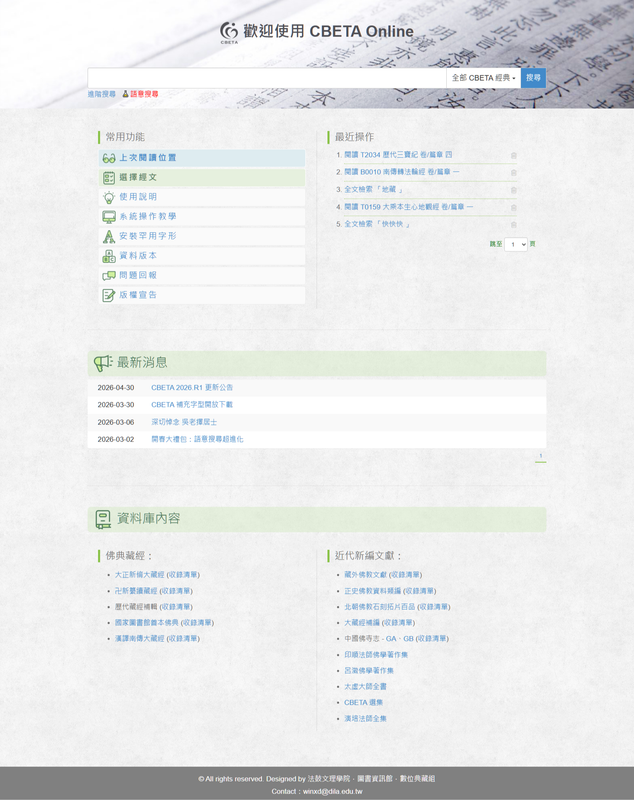Rerun the recent 全文檢索「快快快」search
634x800 pixels.
coord(377,224)
